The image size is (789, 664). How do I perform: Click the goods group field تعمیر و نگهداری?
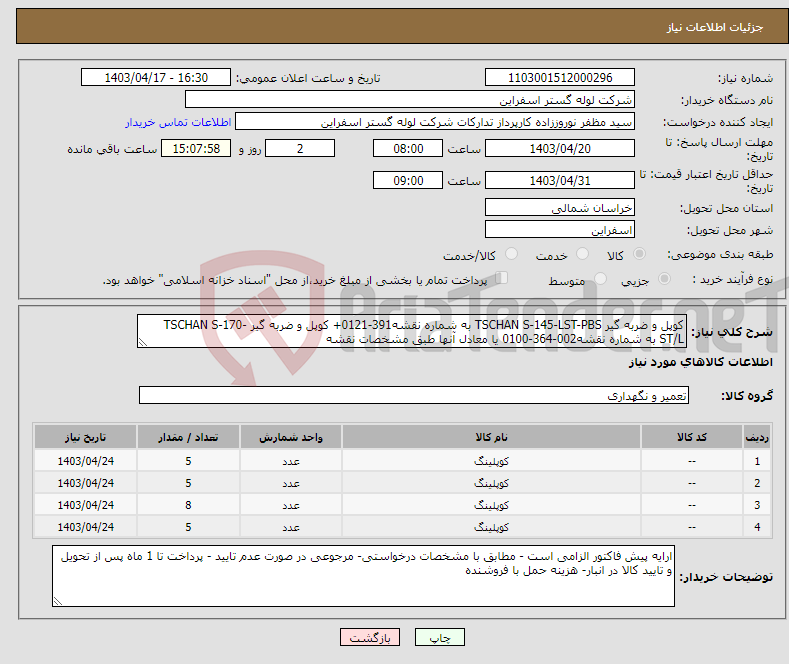[x=414, y=395]
